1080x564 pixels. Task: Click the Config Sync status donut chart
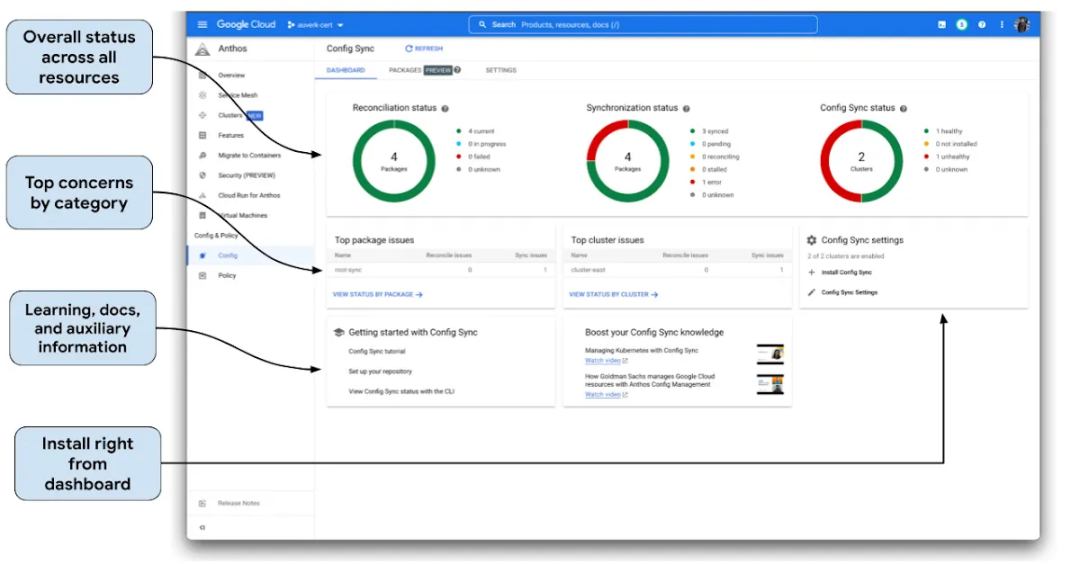click(x=861, y=161)
